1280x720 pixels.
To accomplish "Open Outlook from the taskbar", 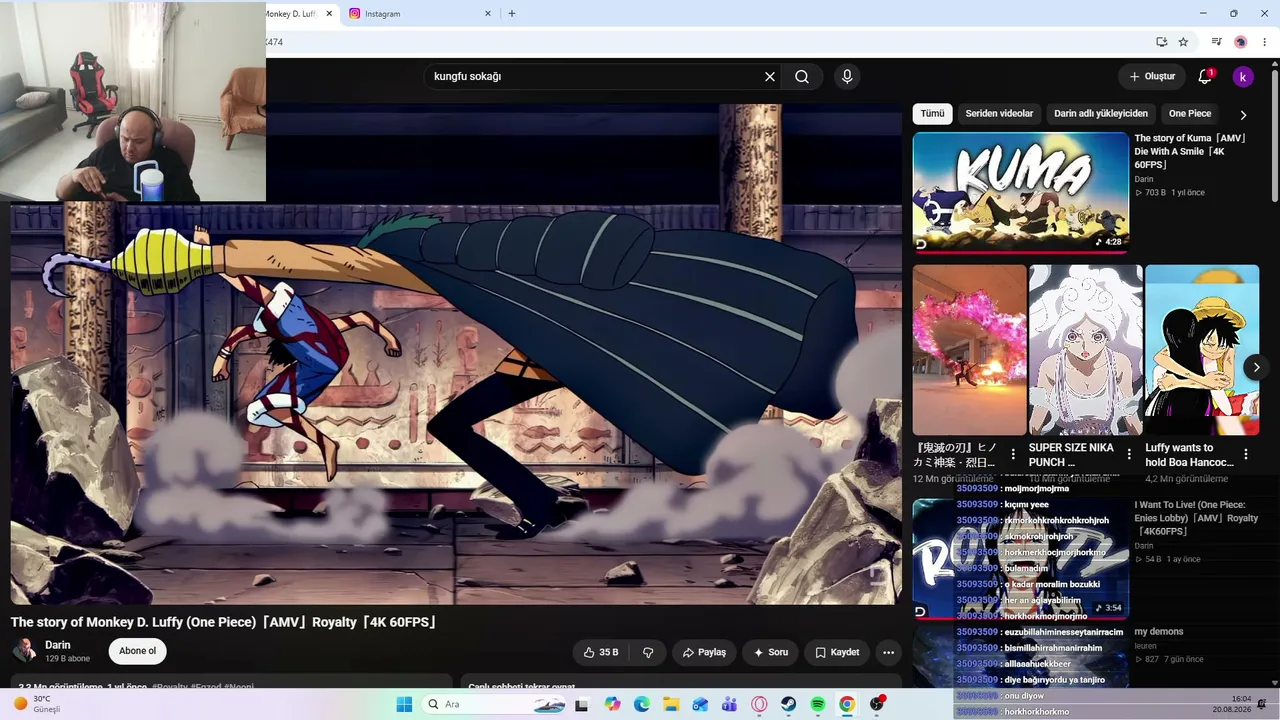I will coord(700,704).
